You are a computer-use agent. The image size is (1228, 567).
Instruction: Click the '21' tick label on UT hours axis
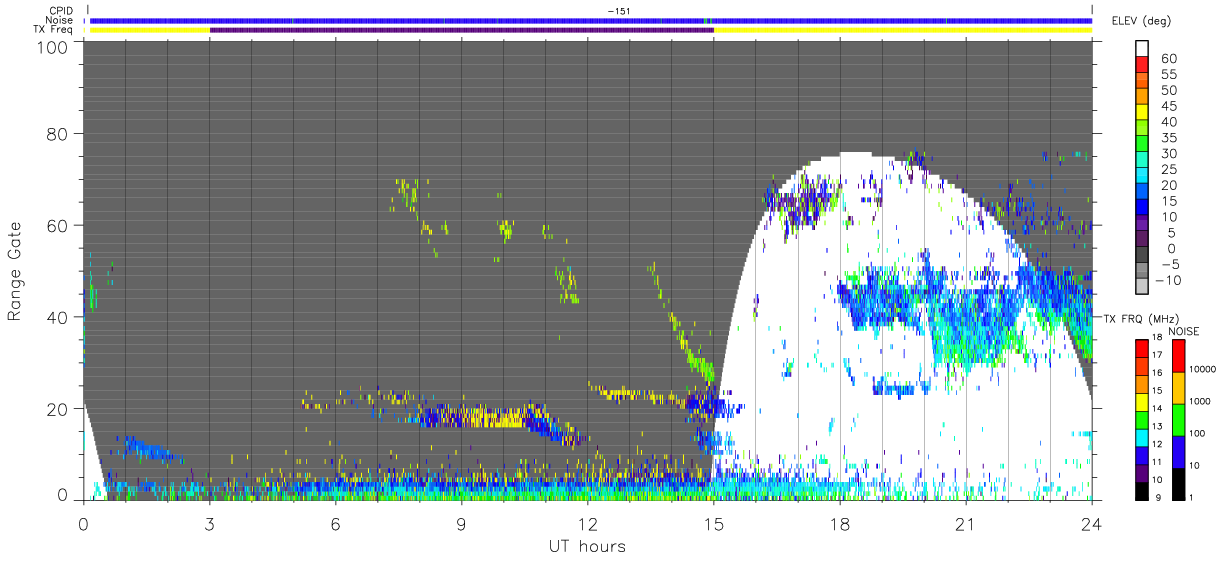pos(965,524)
